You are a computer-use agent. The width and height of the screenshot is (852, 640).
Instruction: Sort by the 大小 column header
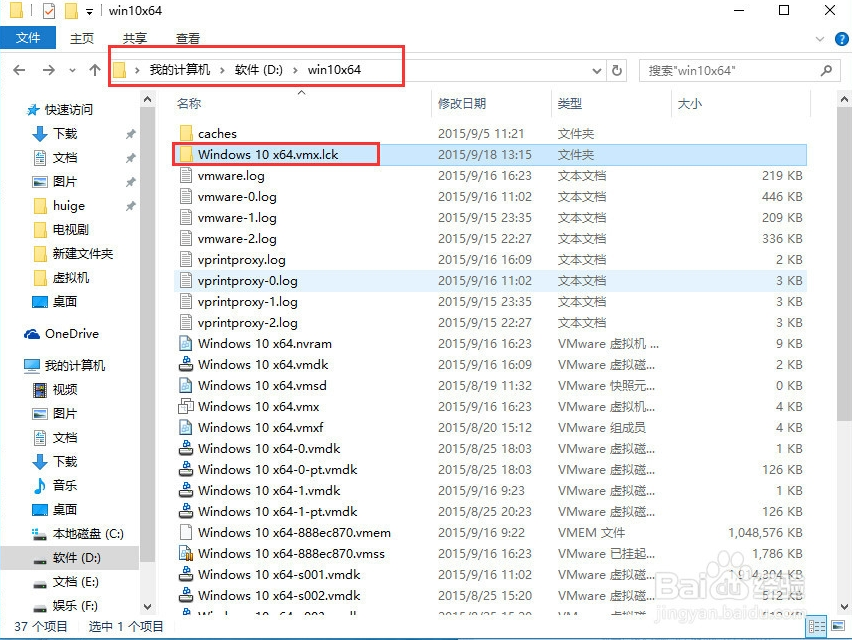[x=690, y=103]
